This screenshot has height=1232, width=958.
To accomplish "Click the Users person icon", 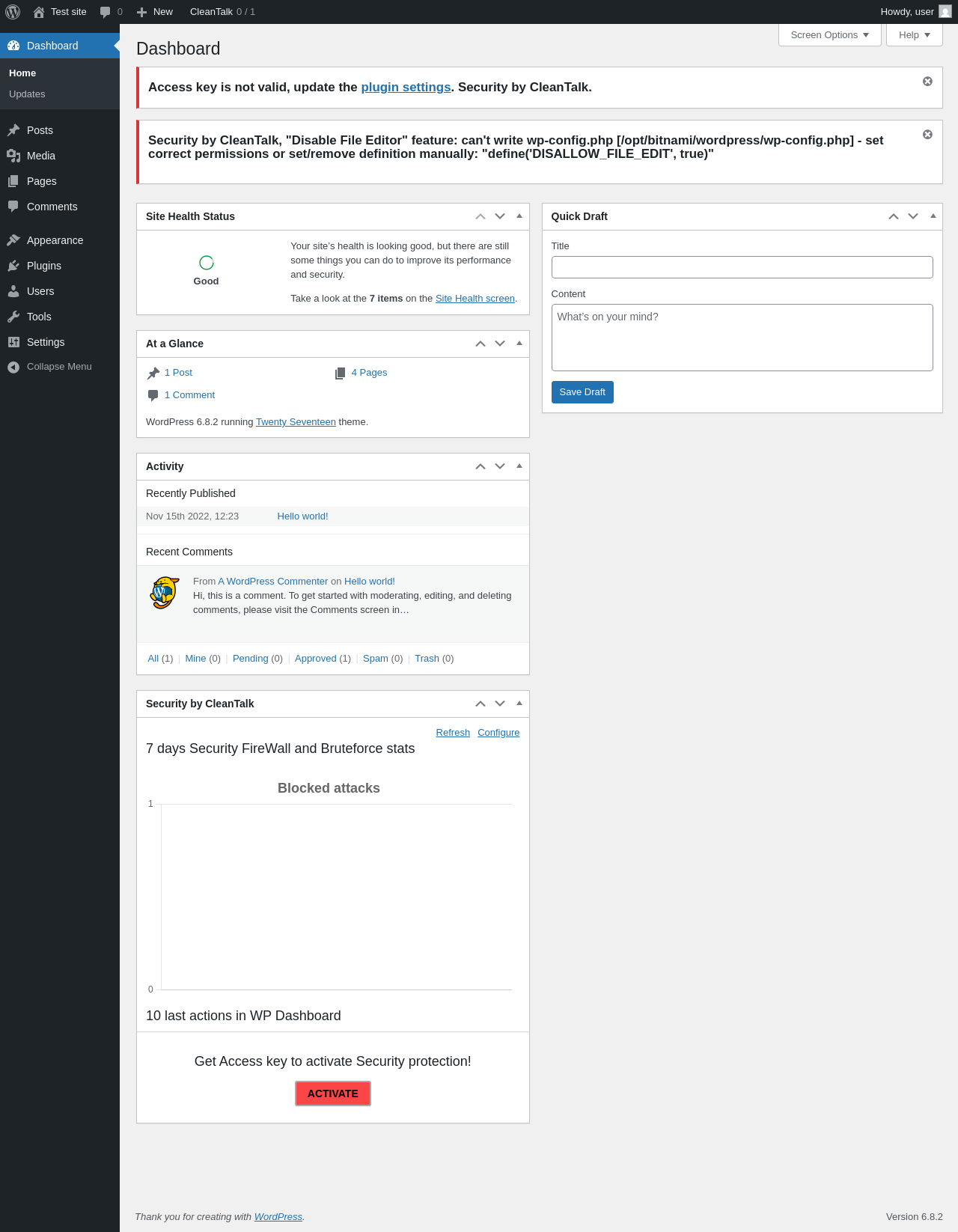I will 13,291.
